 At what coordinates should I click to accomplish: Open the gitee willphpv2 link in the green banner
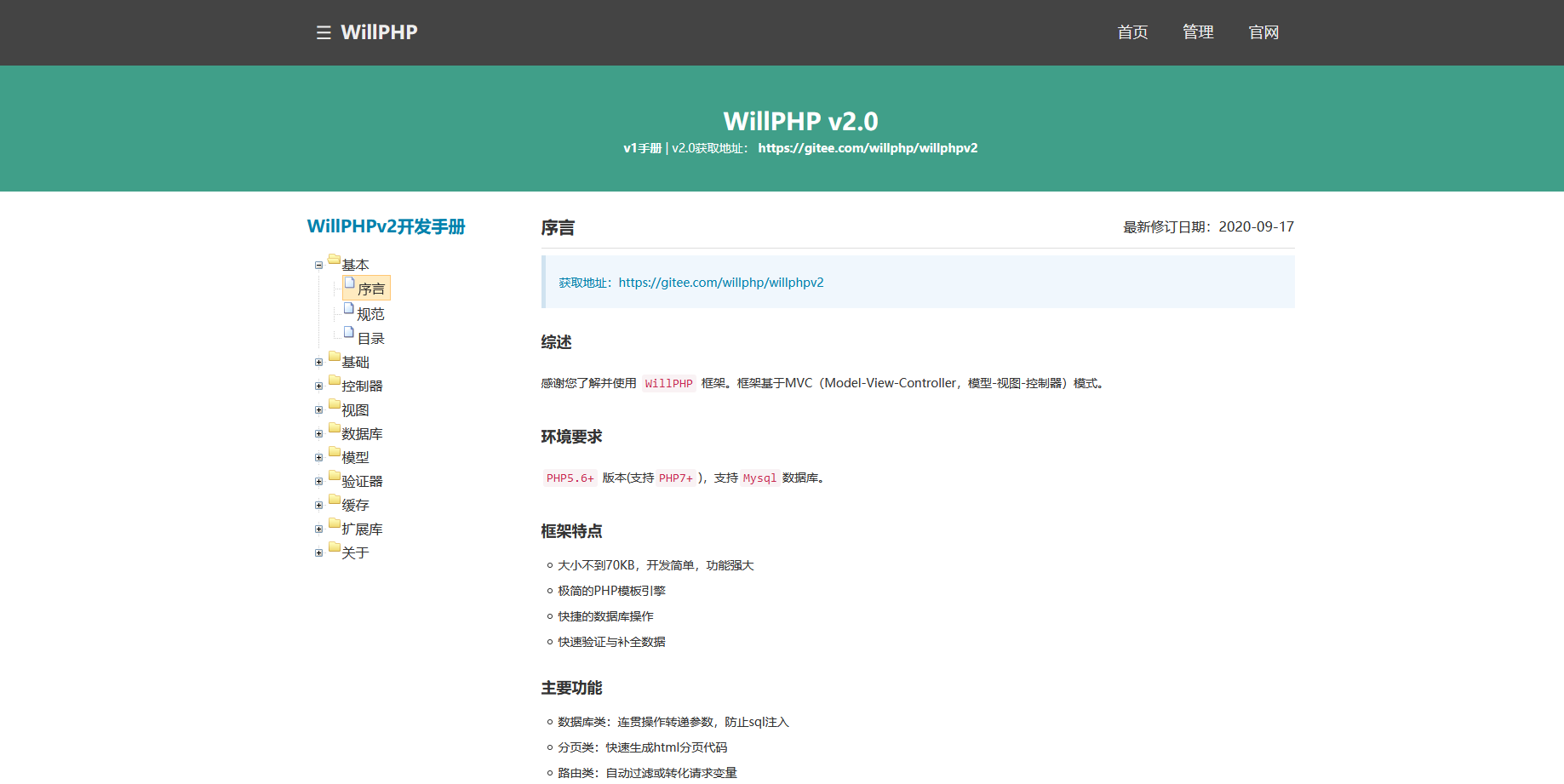click(x=868, y=148)
